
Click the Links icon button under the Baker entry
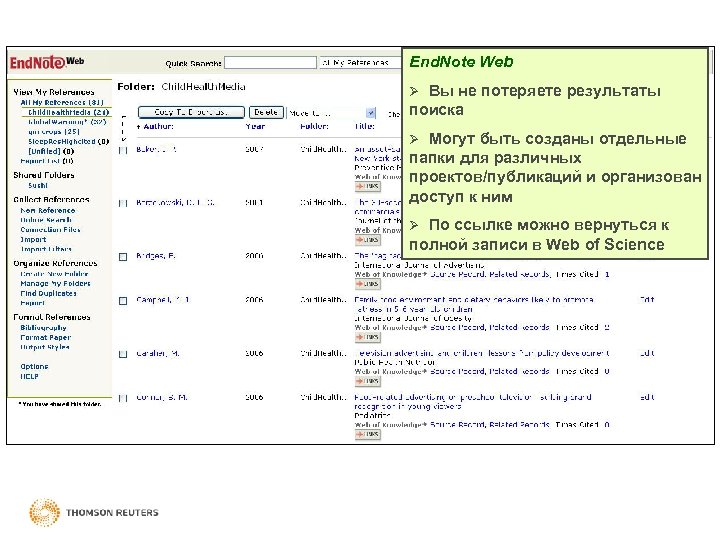coord(368,186)
